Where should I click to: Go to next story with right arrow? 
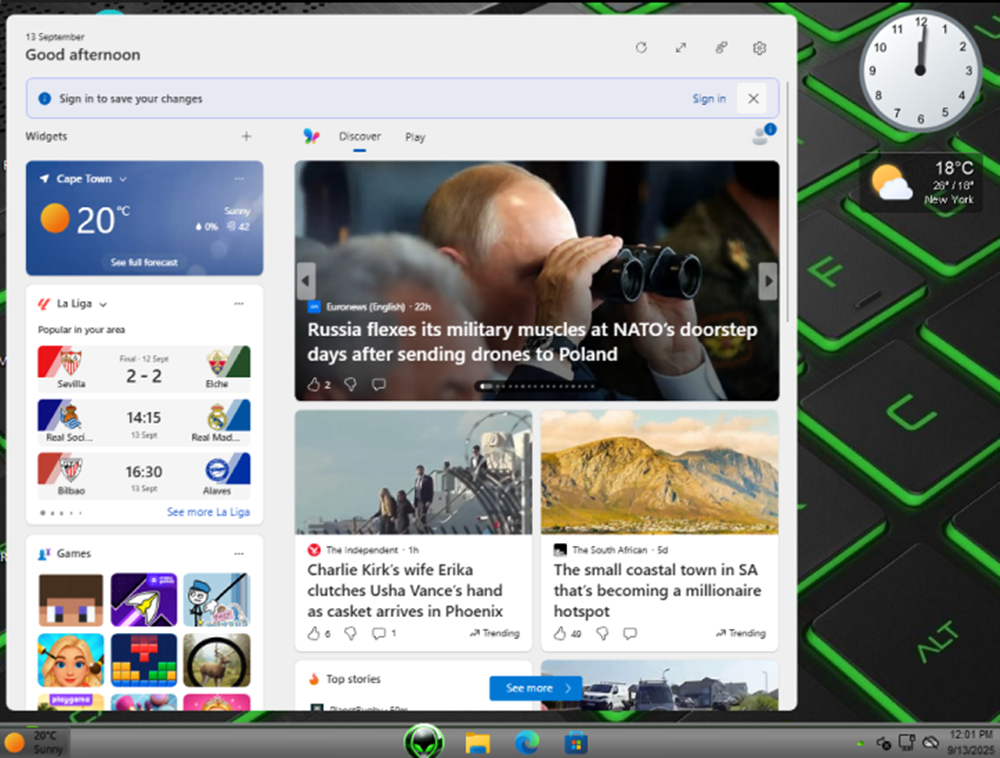[768, 281]
